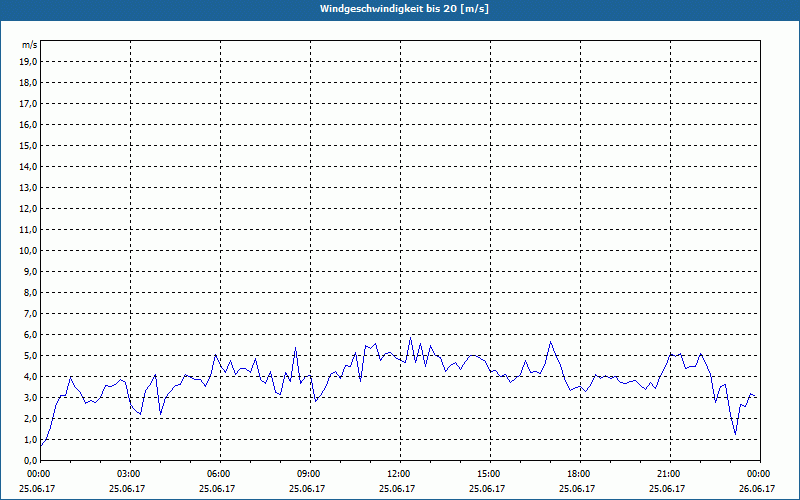The width and height of the screenshot is (800, 500).
Task: Click the 25.06.17 date beneath 06:00
Action: click(217, 489)
